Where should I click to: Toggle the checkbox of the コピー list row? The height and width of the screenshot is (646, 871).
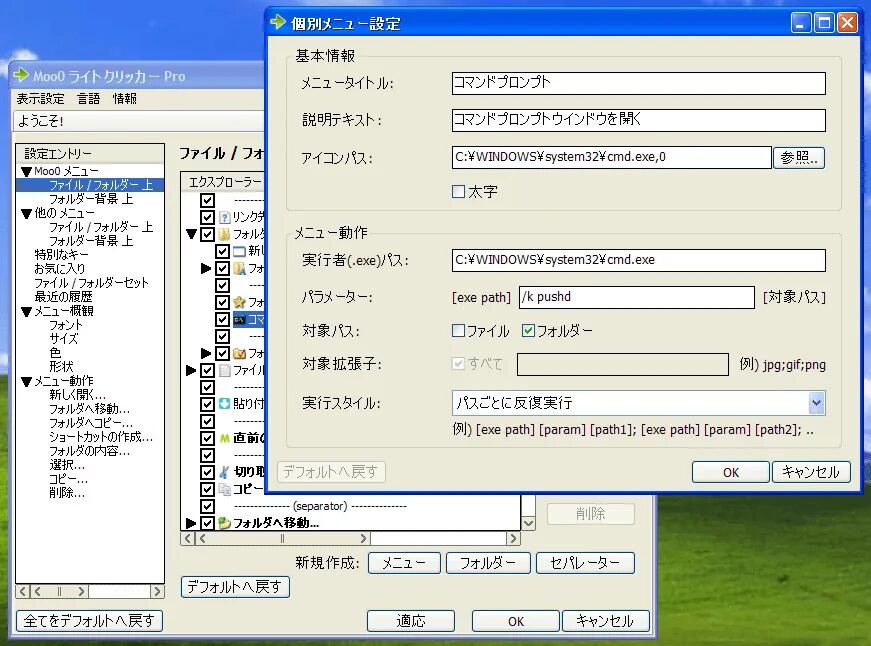[x=207, y=489]
